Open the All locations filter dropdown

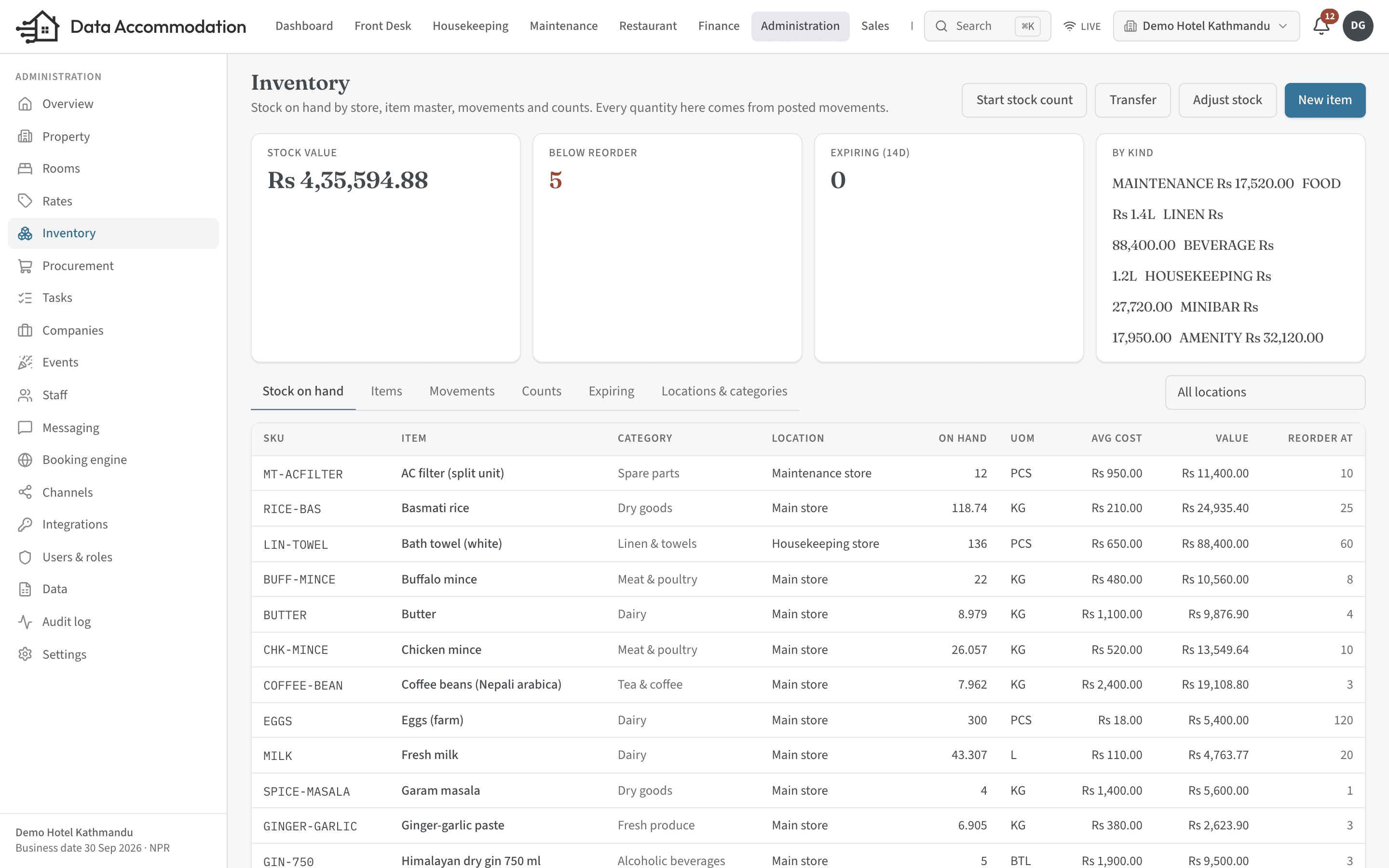pos(1265,392)
